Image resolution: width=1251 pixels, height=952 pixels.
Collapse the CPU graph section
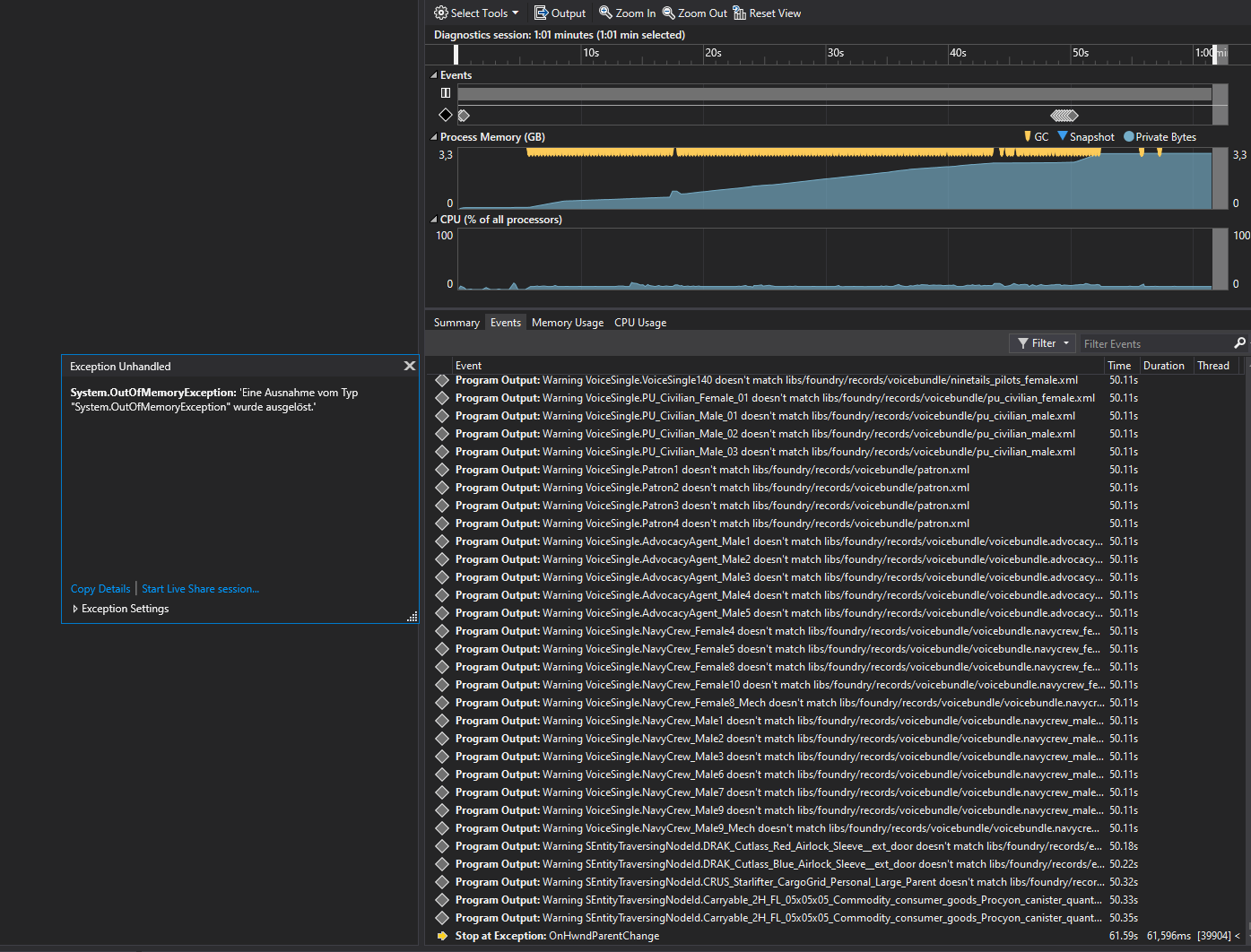point(434,220)
